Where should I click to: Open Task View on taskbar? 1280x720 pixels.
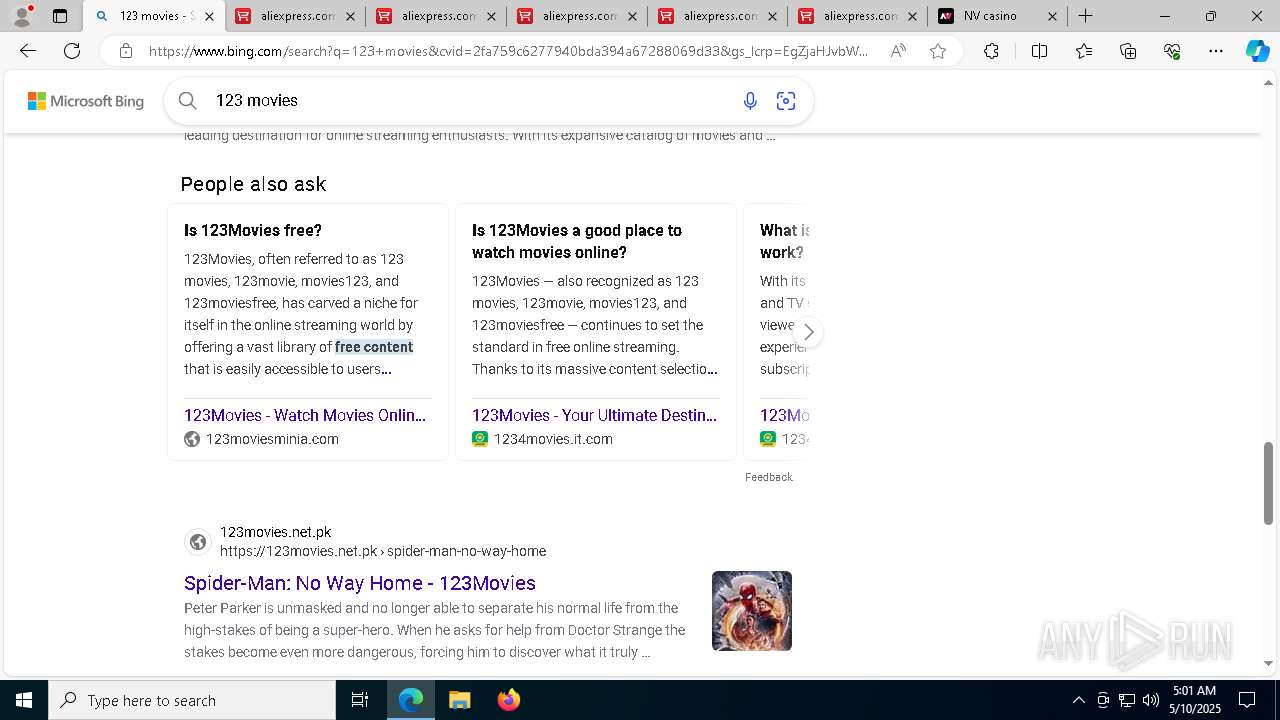coord(360,700)
